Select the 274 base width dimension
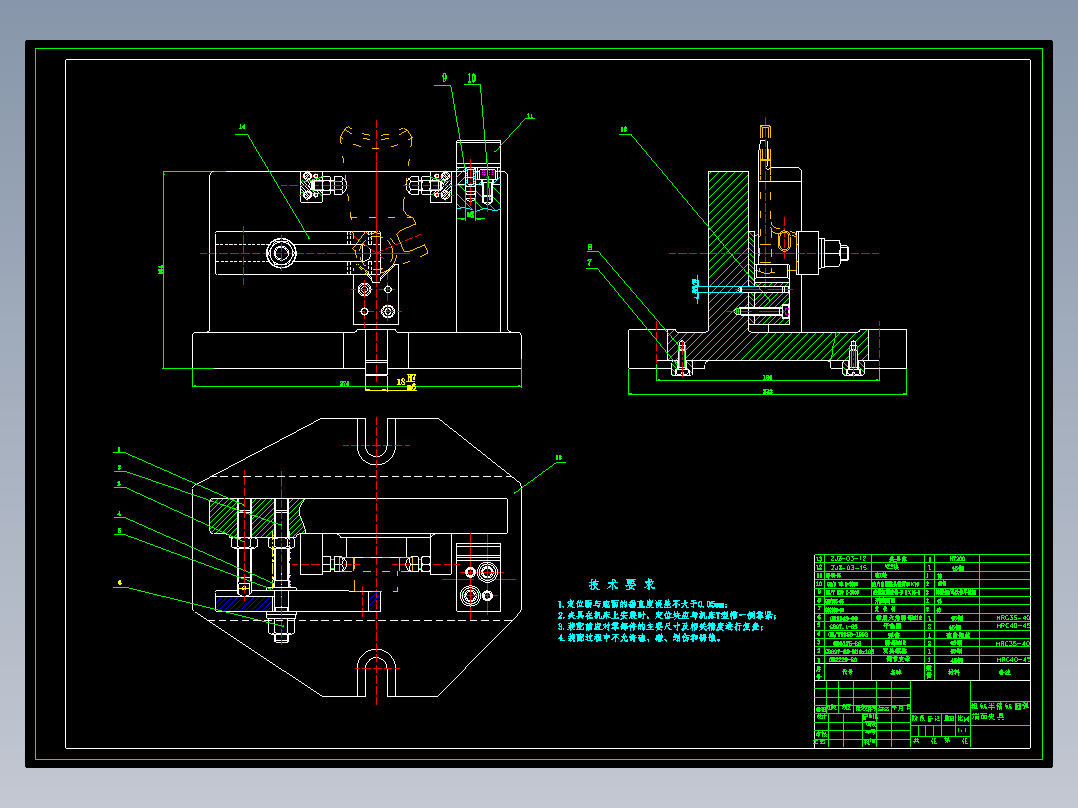This screenshot has width=1078, height=808. pos(344,383)
